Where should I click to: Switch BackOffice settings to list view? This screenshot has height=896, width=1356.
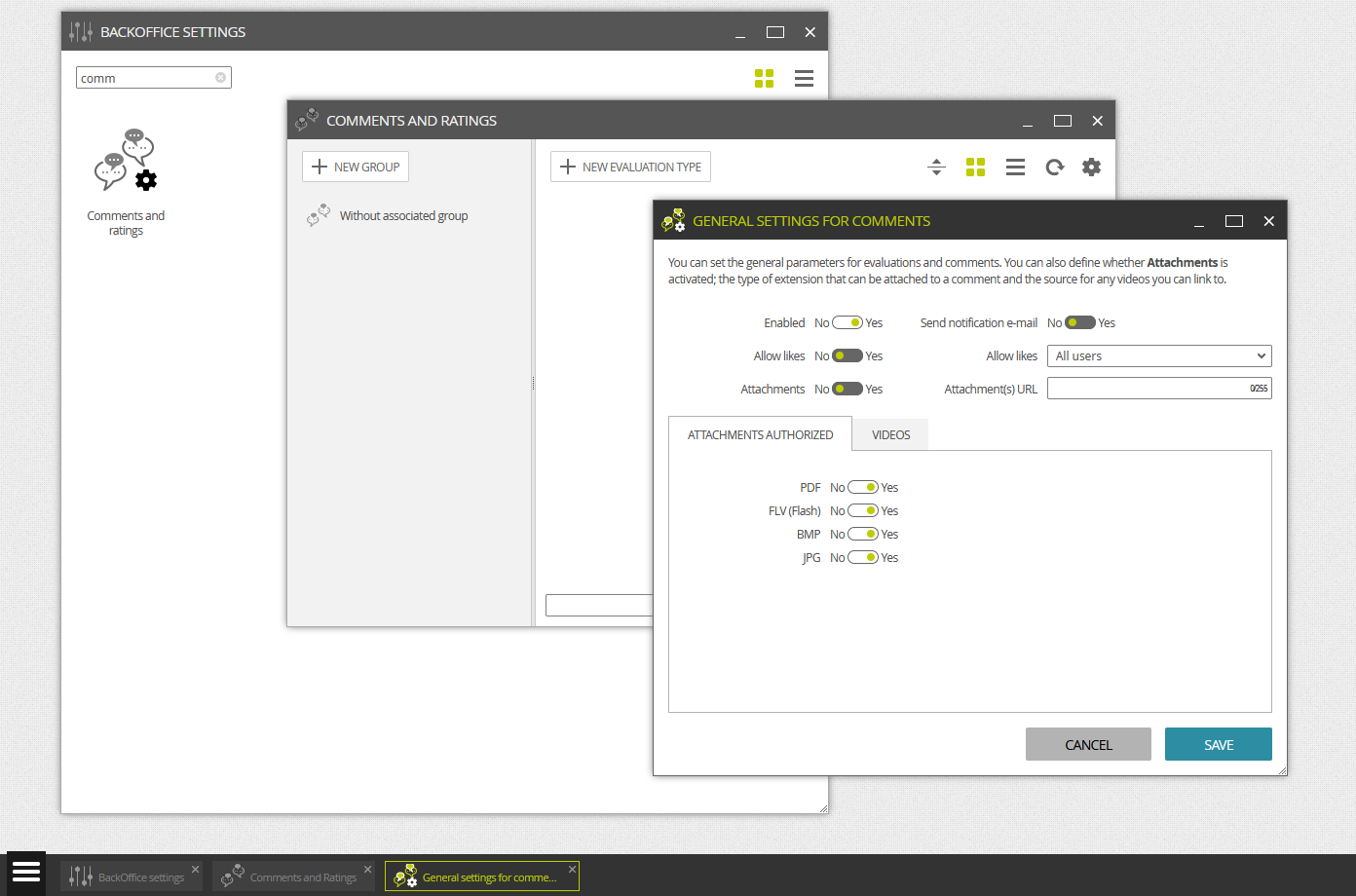[x=804, y=78]
